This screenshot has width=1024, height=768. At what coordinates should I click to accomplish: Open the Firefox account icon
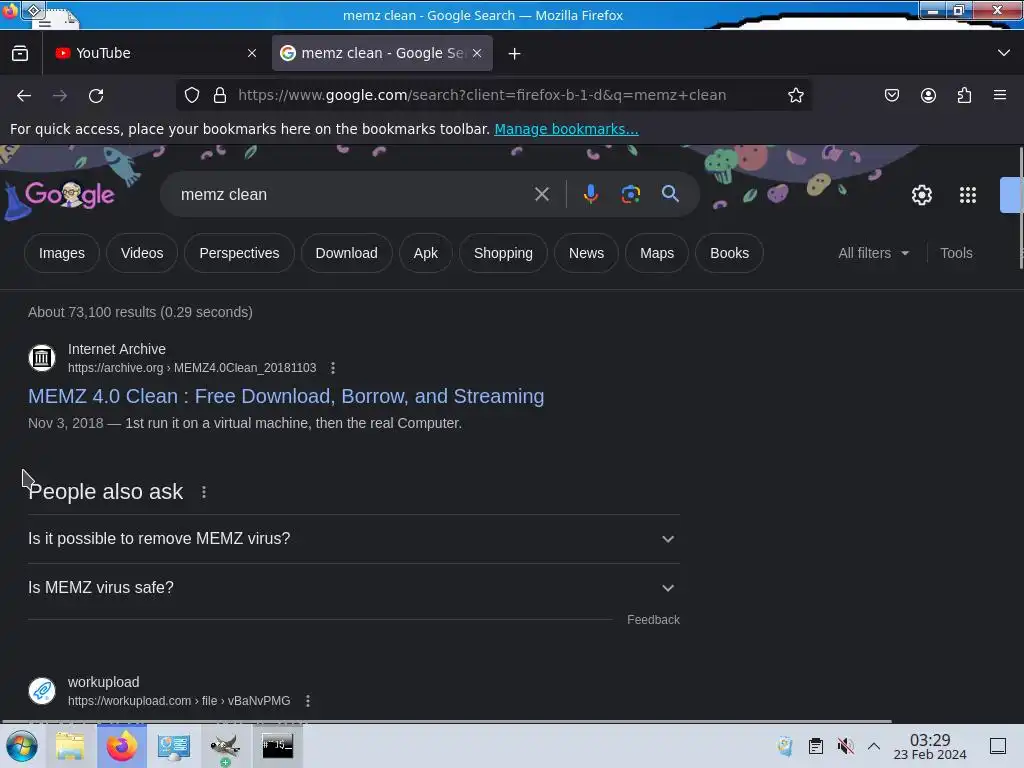coord(928,95)
